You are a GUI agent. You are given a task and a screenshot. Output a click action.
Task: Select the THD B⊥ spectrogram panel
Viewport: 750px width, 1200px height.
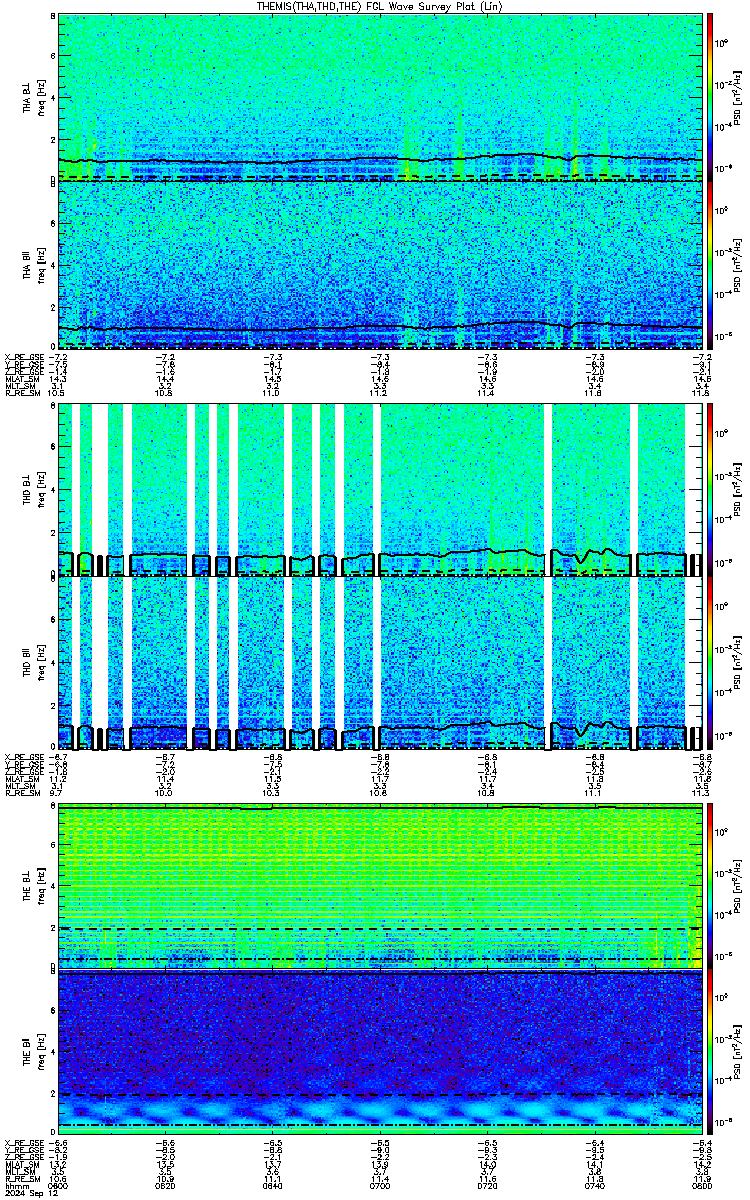381,490
